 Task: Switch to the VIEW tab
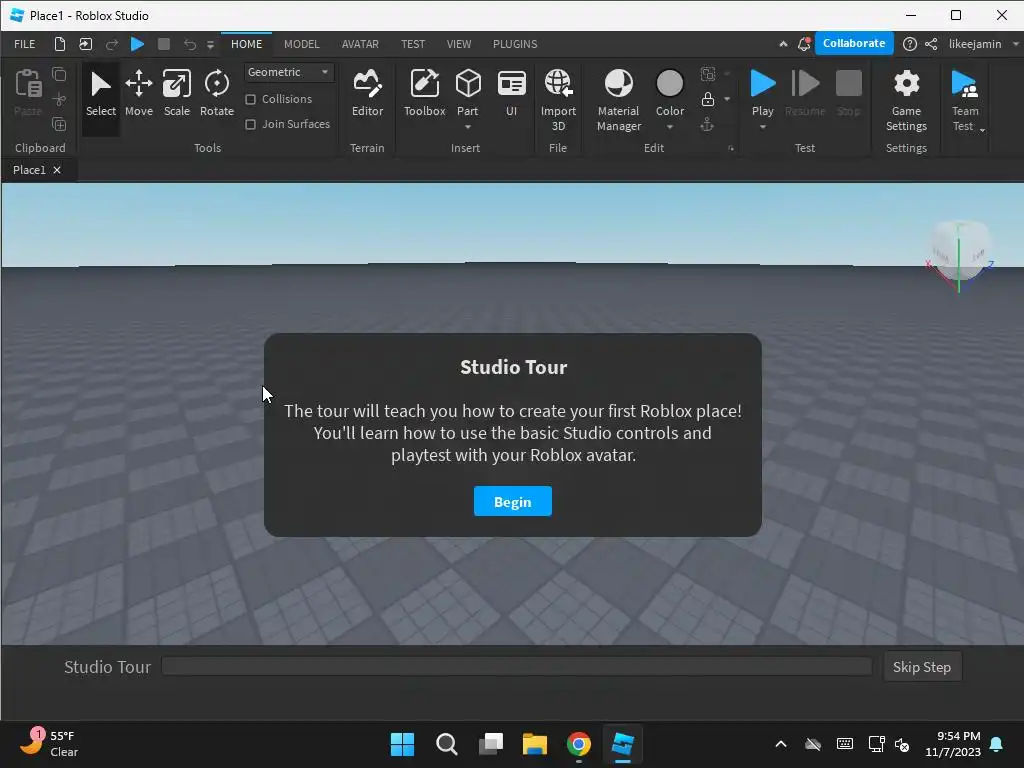[x=458, y=44]
